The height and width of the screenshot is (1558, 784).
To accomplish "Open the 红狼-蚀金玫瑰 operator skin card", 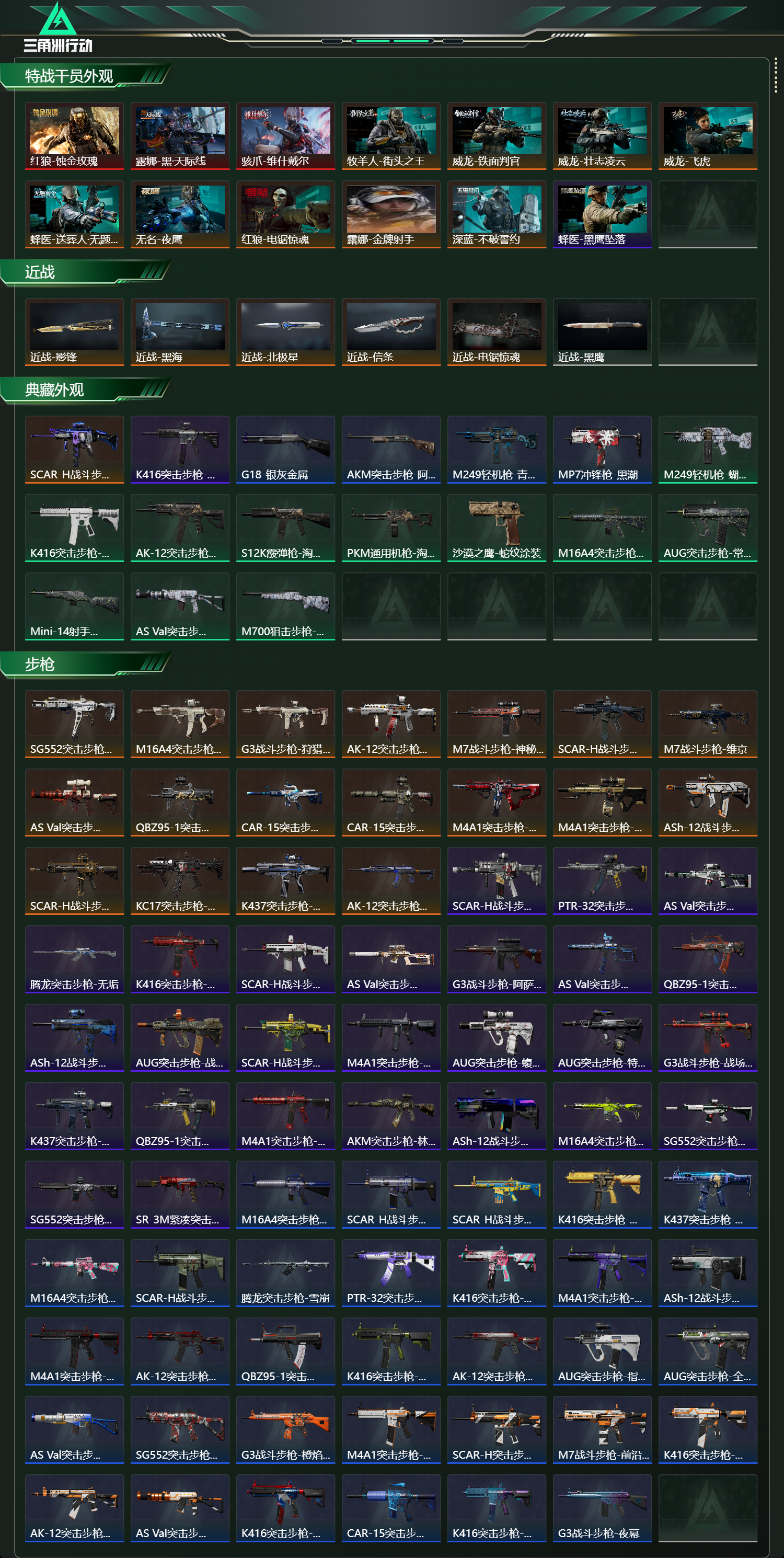I will coord(74,136).
